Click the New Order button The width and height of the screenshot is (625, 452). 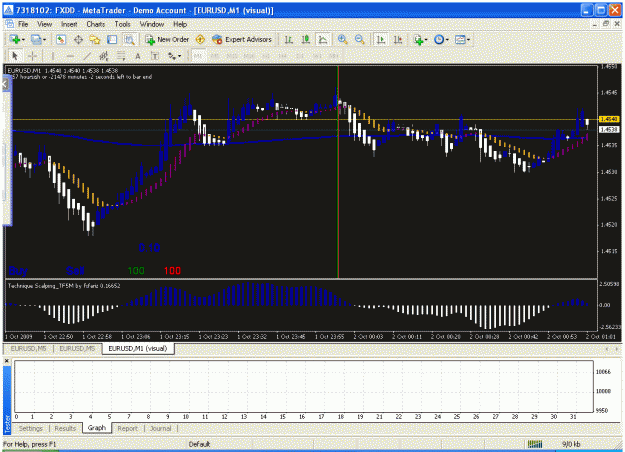pos(167,39)
